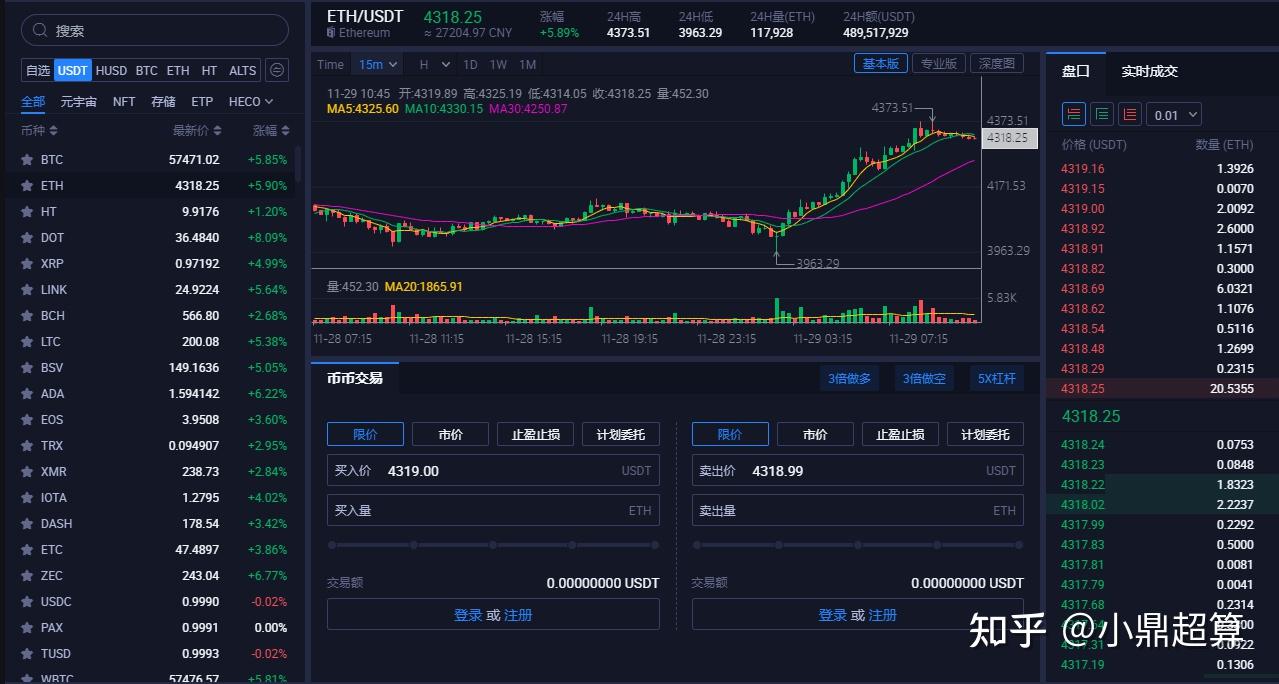Favorite ZEC with its star icon
Screen dimensions: 1279x684
(26, 575)
